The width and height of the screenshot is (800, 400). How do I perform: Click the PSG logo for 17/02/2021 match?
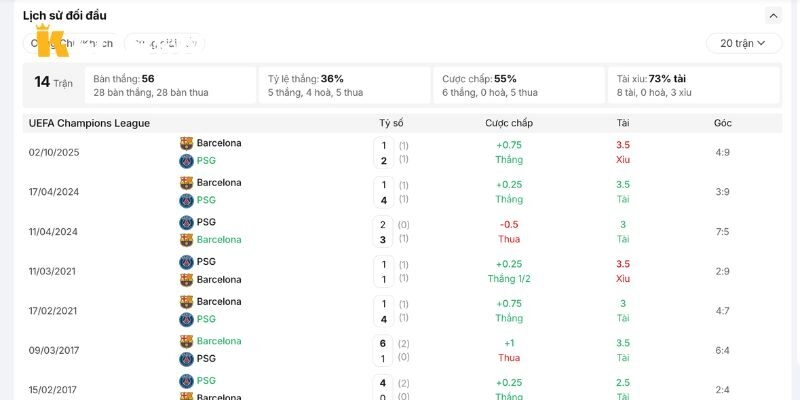tap(187, 319)
